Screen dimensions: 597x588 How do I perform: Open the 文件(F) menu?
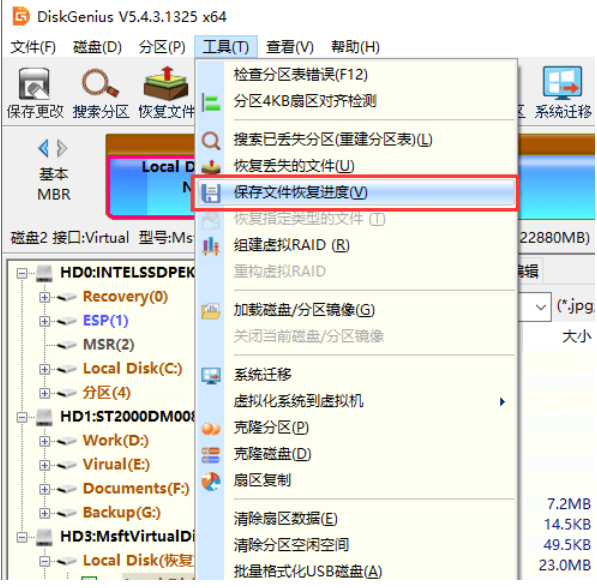(33, 47)
